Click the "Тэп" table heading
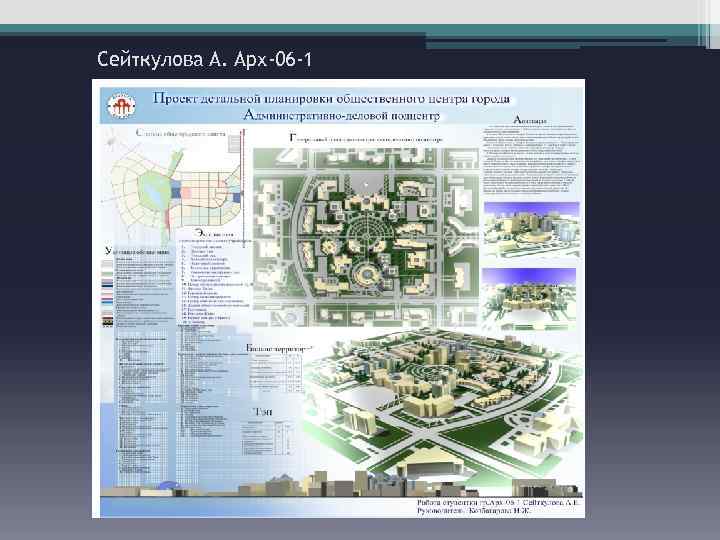This screenshot has width=720, height=540. (x=263, y=412)
